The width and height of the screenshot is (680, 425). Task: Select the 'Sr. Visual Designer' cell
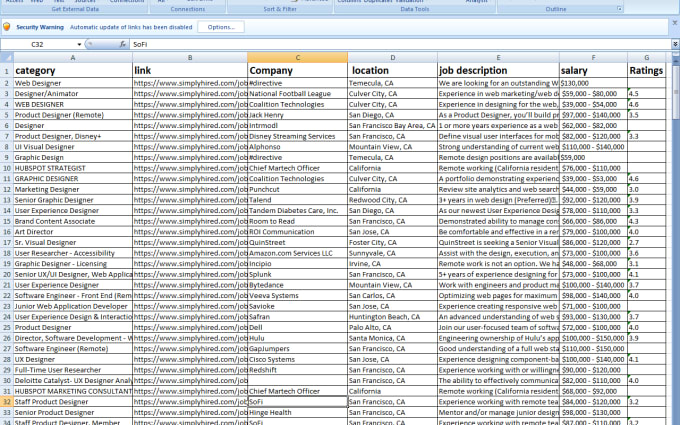click(x=73, y=242)
